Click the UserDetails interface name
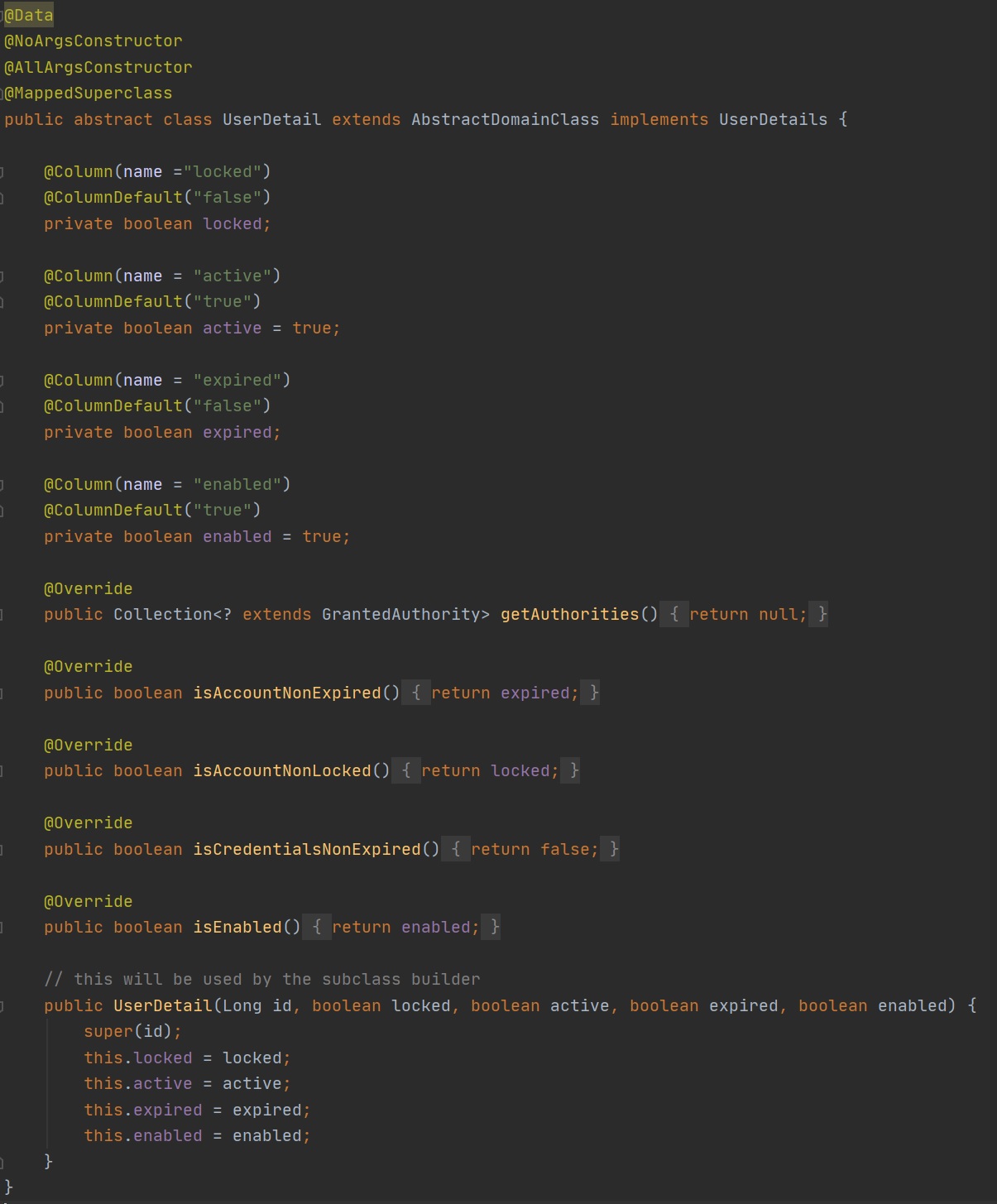This screenshot has height=1204, width=997. click(772, 119)
